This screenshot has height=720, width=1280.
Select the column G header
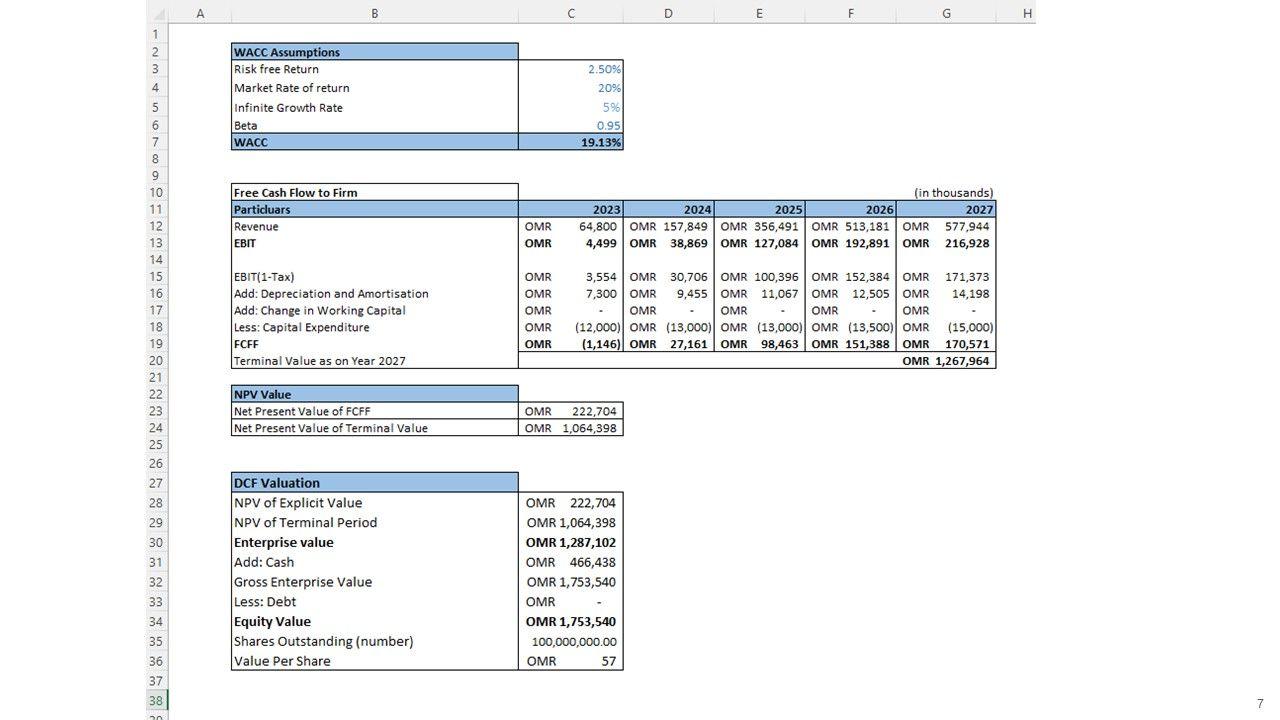[x=945, y=13]
